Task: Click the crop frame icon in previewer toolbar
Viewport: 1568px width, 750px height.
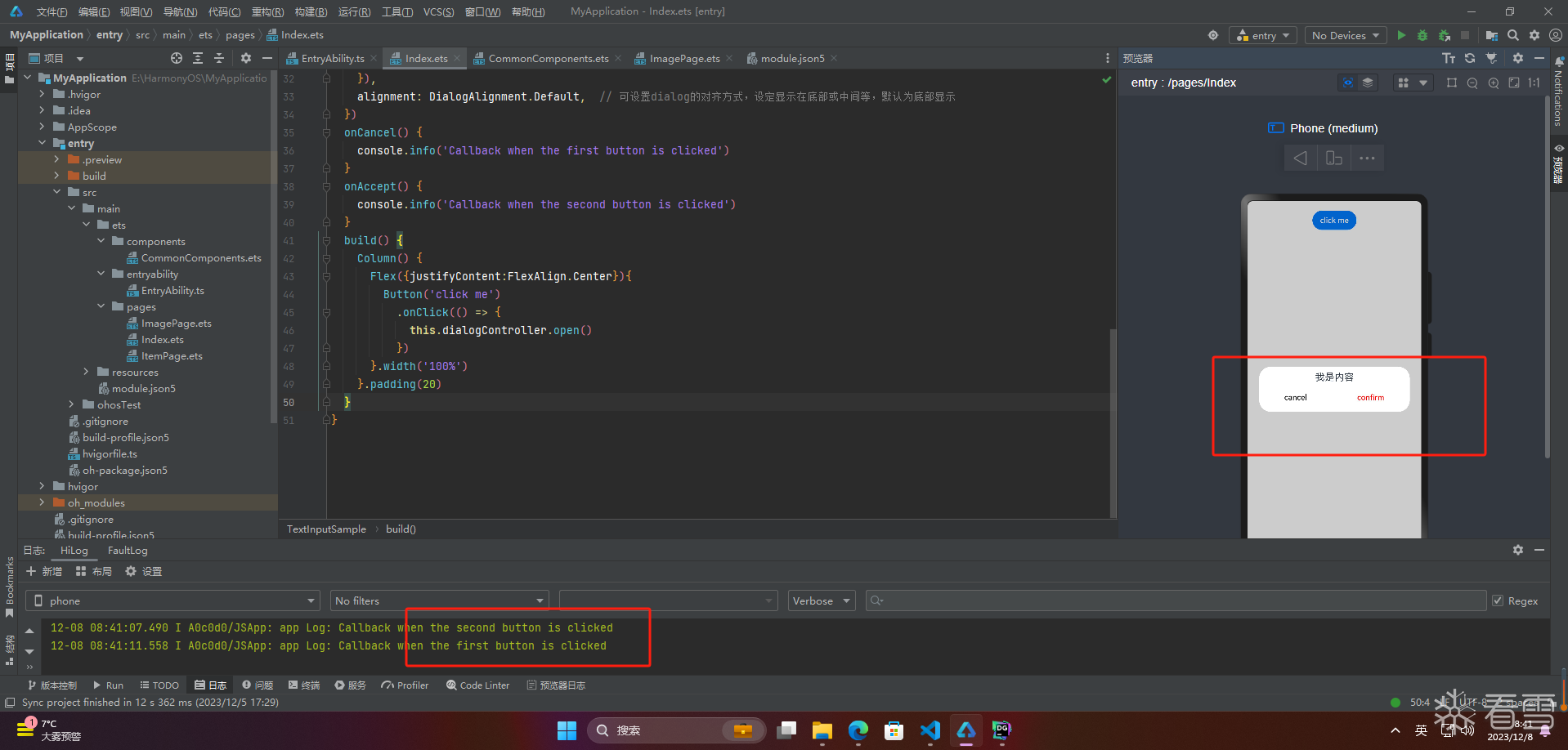Action: coord(1452,83)
